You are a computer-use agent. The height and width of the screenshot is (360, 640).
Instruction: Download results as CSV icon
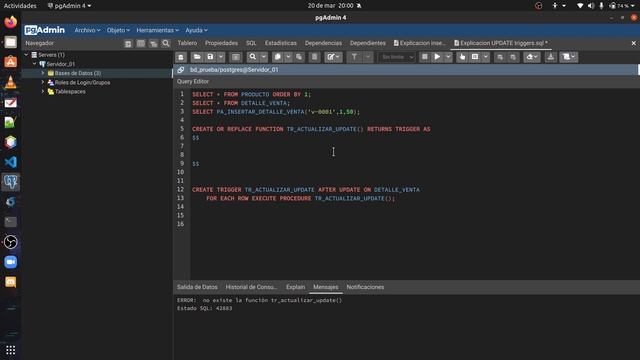(551, 57)
